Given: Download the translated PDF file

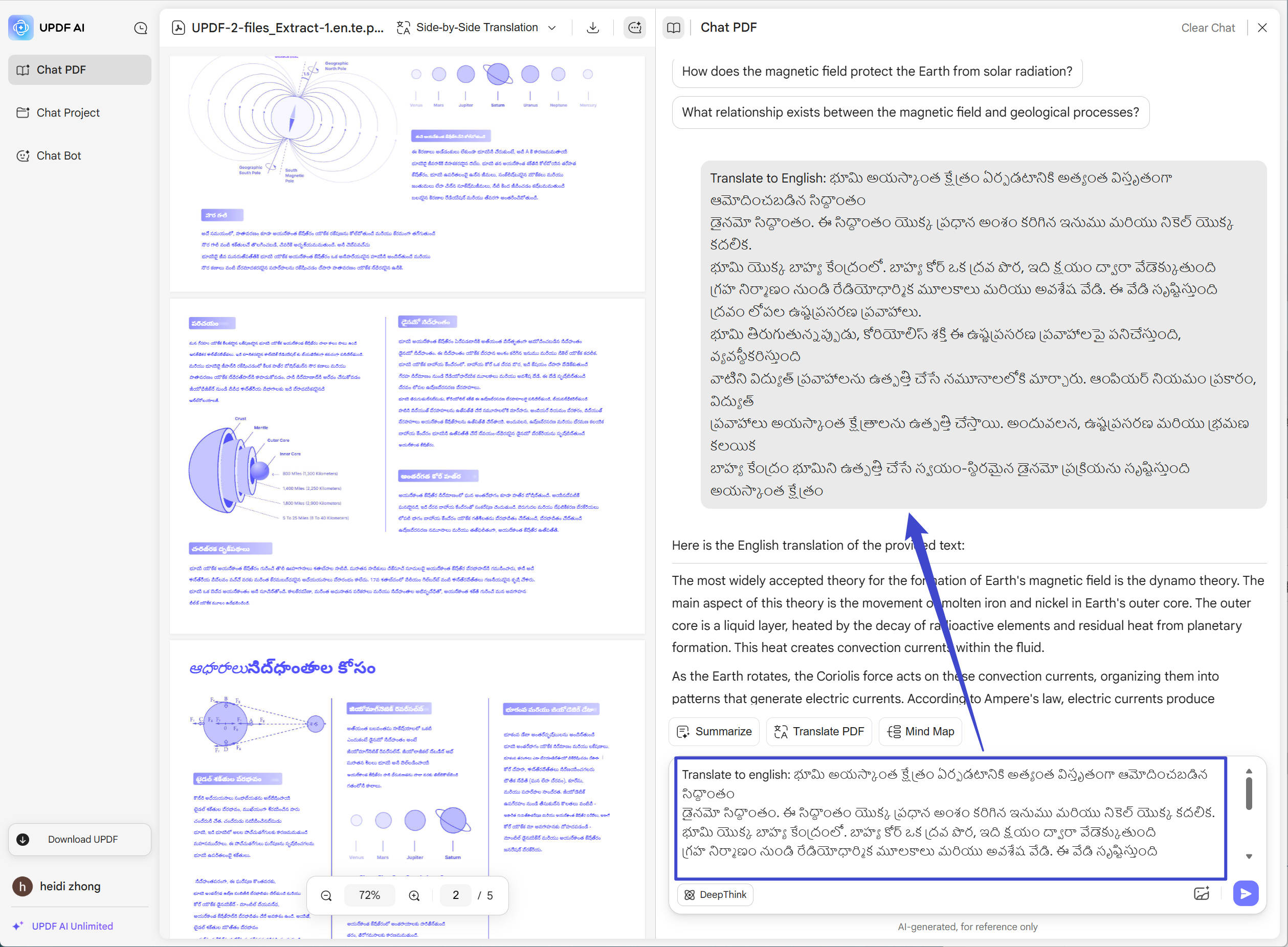Looking at the screenshot, I should click(593, 28).
